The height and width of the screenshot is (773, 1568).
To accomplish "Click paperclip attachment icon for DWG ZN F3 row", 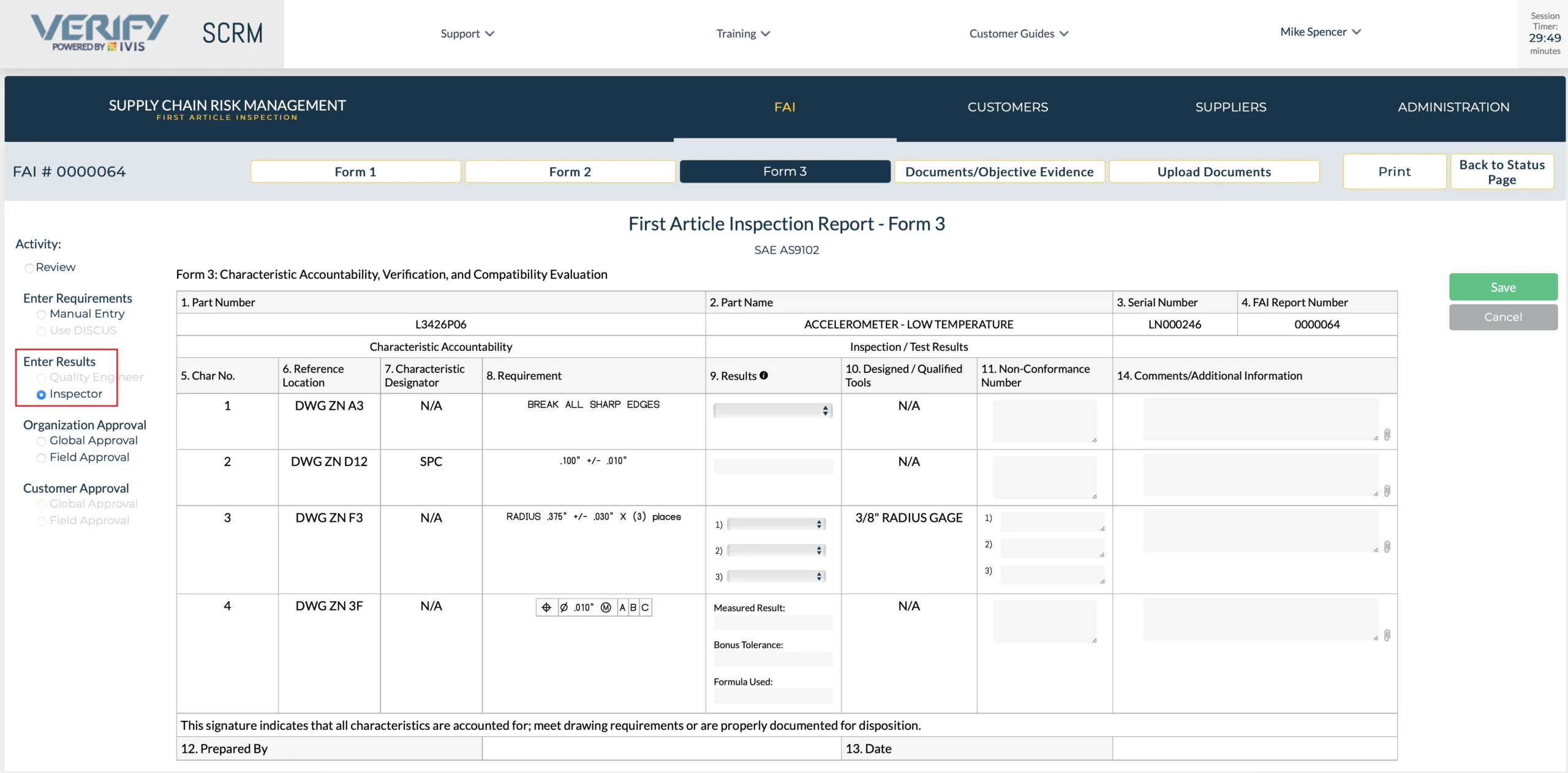I will click(1387, 546).
